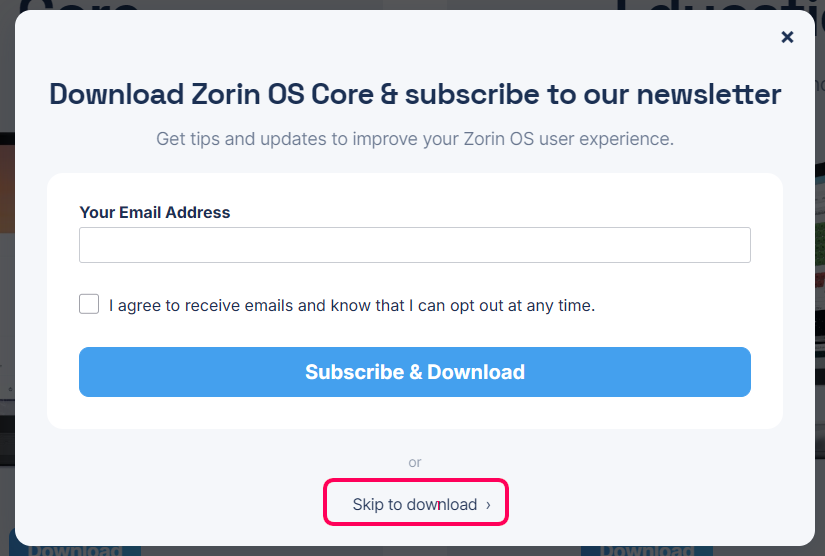Click the orange background image on left edge
The width and height of the screenshot is (825, 556).
[x=7, y=189]
